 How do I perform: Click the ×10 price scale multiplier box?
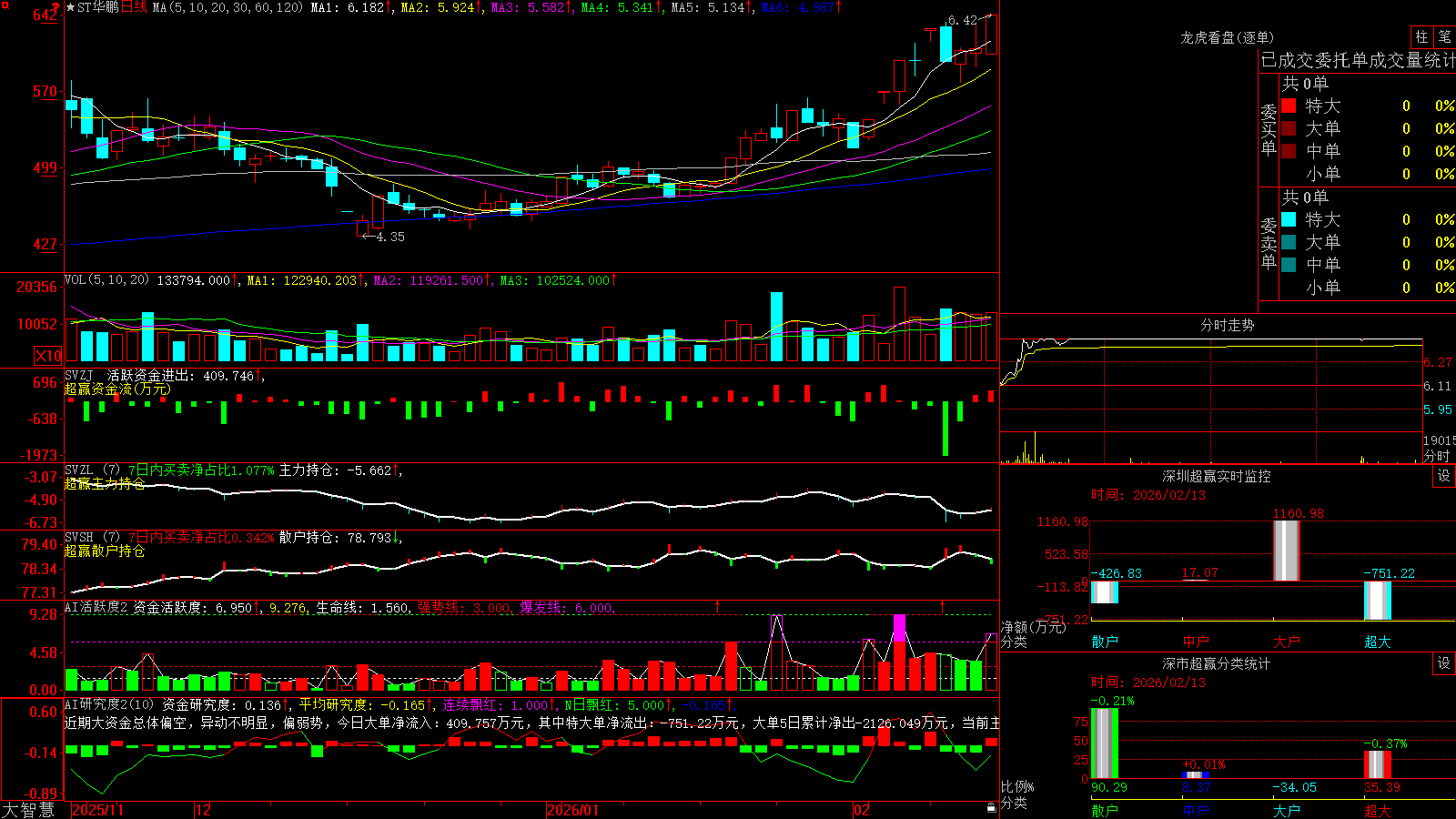(x=48, y=356)
